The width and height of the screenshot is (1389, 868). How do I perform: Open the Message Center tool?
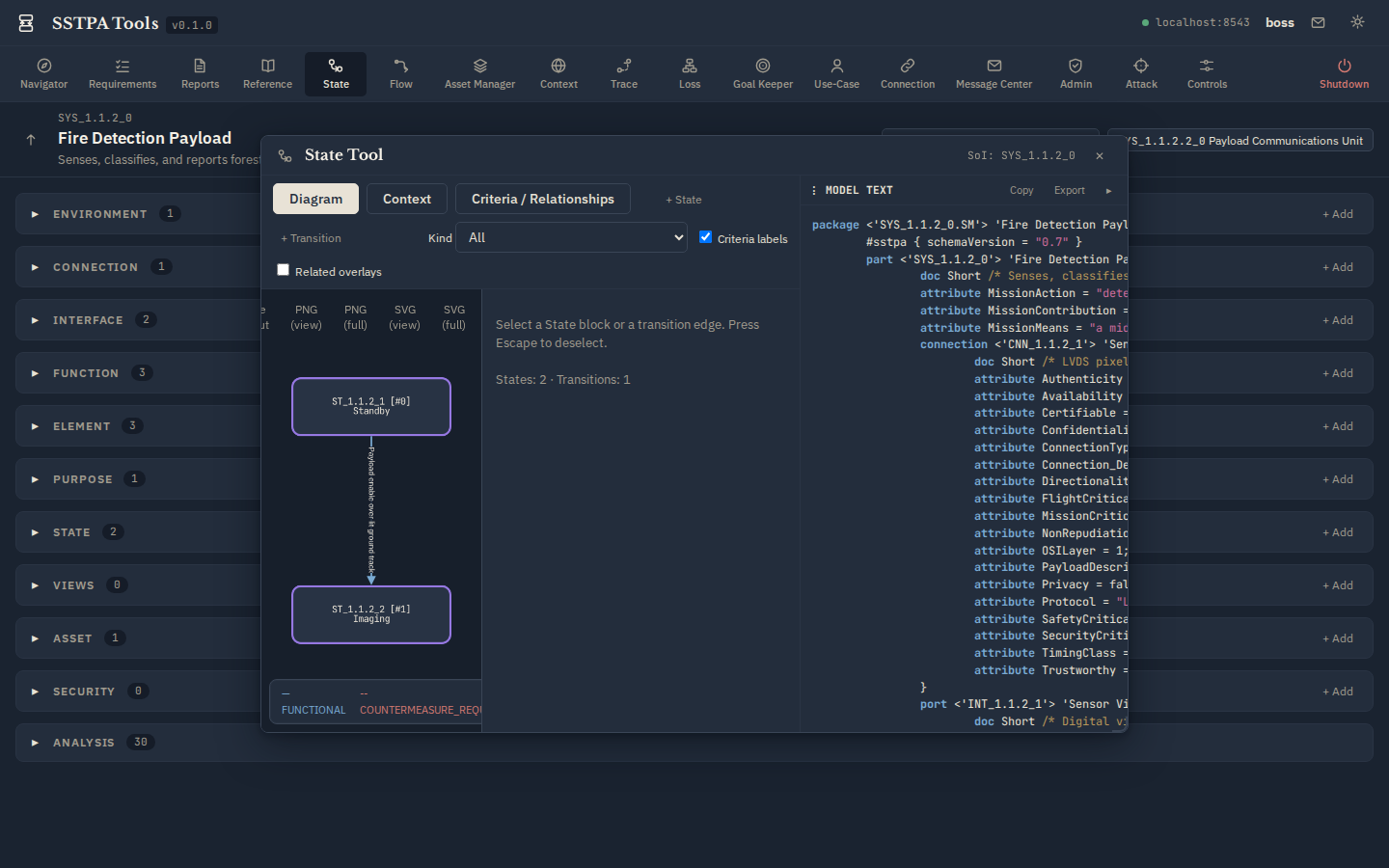tap(994, 74)
